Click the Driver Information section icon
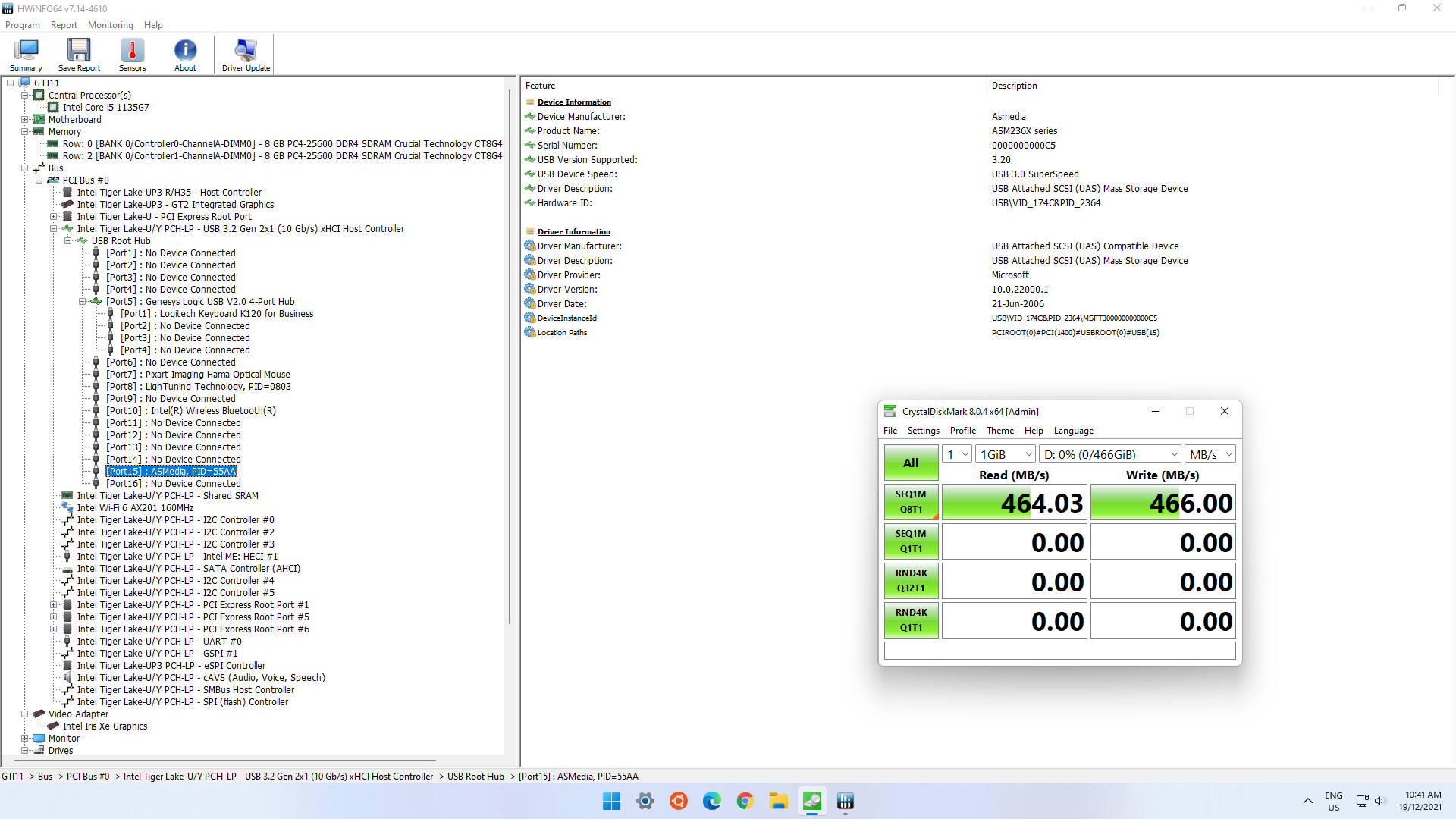 pyautogui.click(x=530, y=231)
